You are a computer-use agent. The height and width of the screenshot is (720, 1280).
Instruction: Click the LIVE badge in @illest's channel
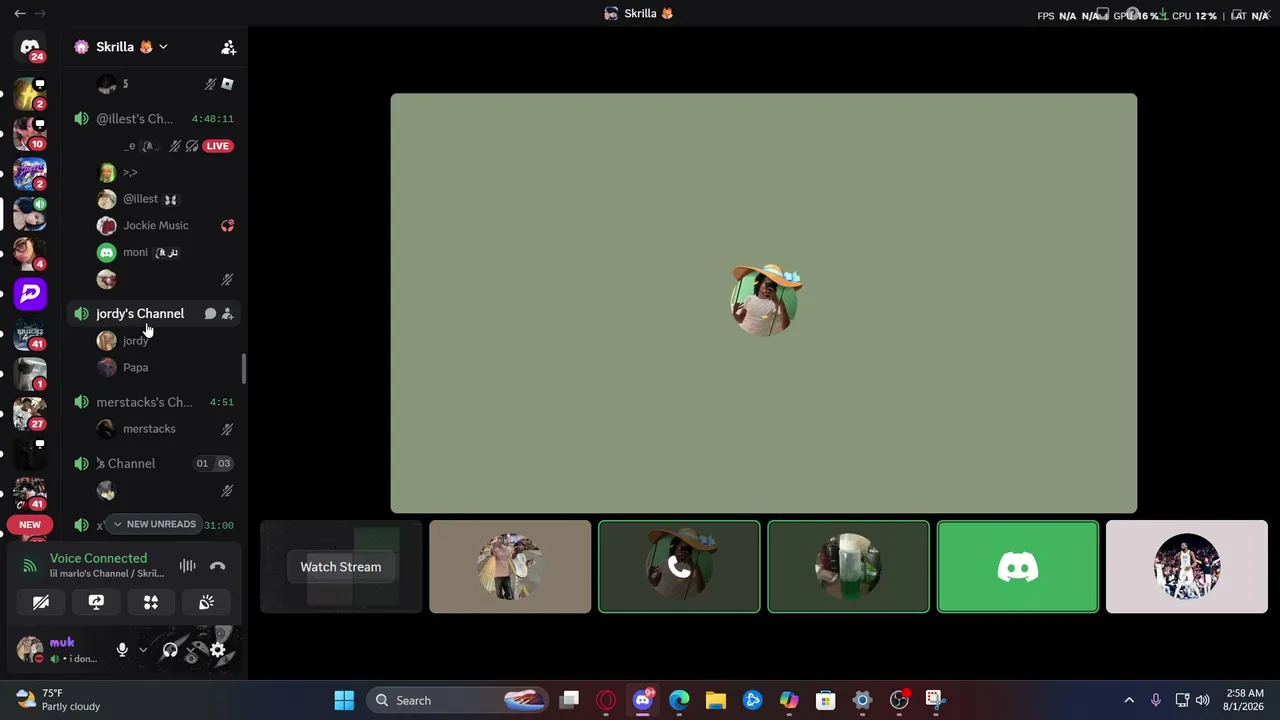tap(218, 146)
